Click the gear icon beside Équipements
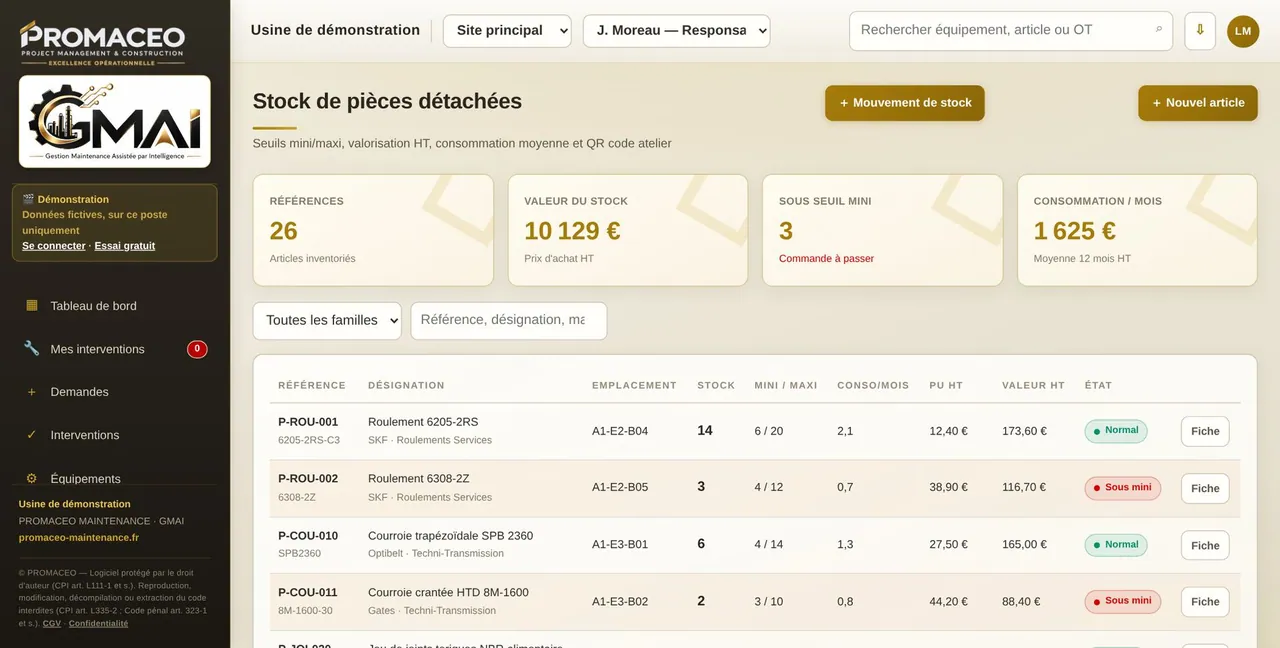The height and width of the screenshot is (648, 1280). 32,478
